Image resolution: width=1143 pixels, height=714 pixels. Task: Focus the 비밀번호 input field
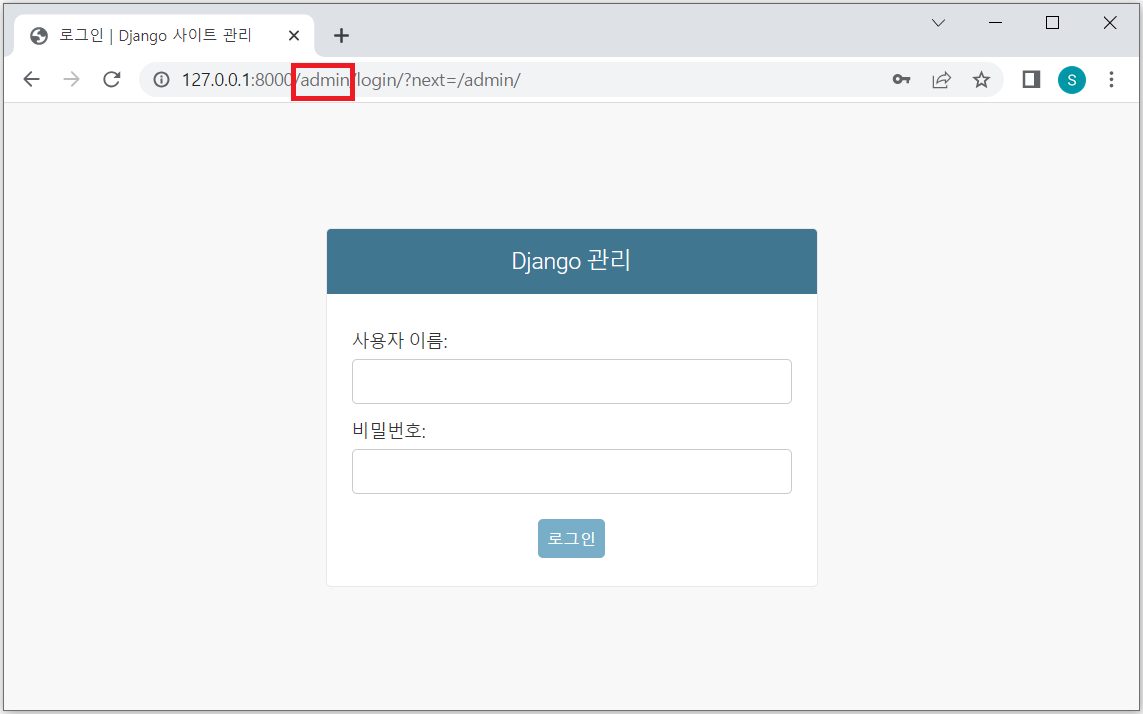(572, 471)
